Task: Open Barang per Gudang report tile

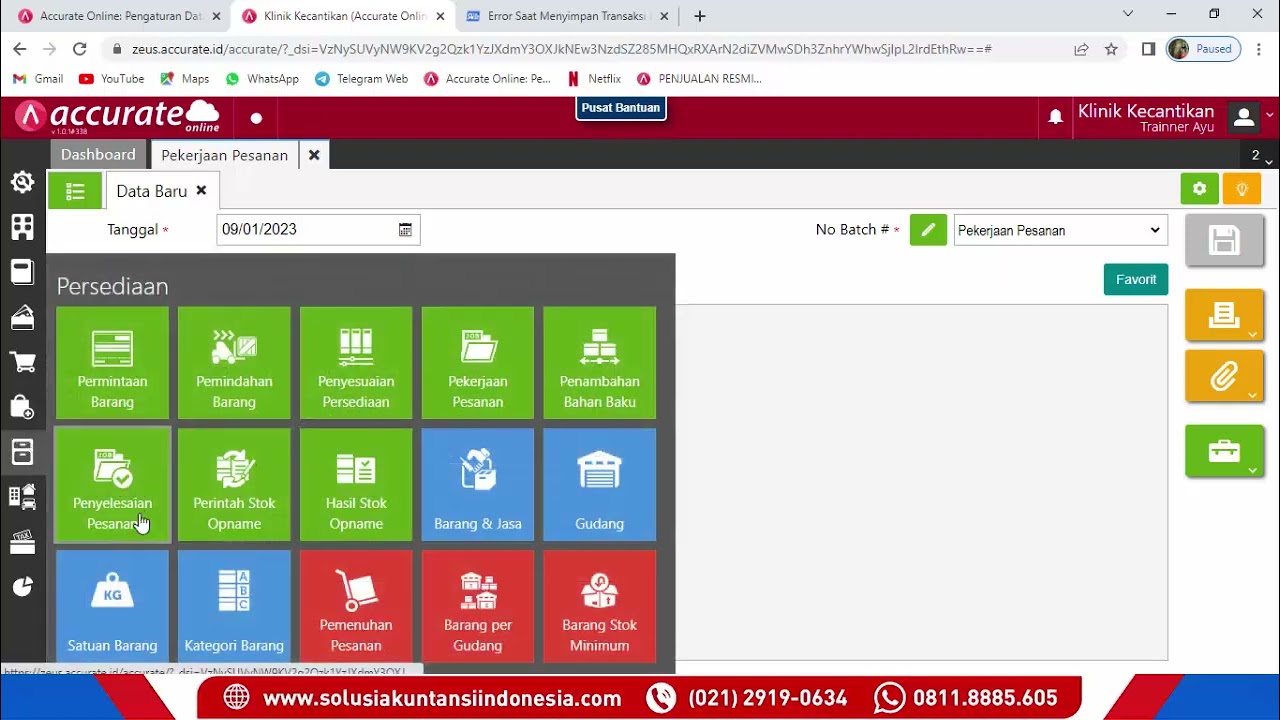Action: 478,606
